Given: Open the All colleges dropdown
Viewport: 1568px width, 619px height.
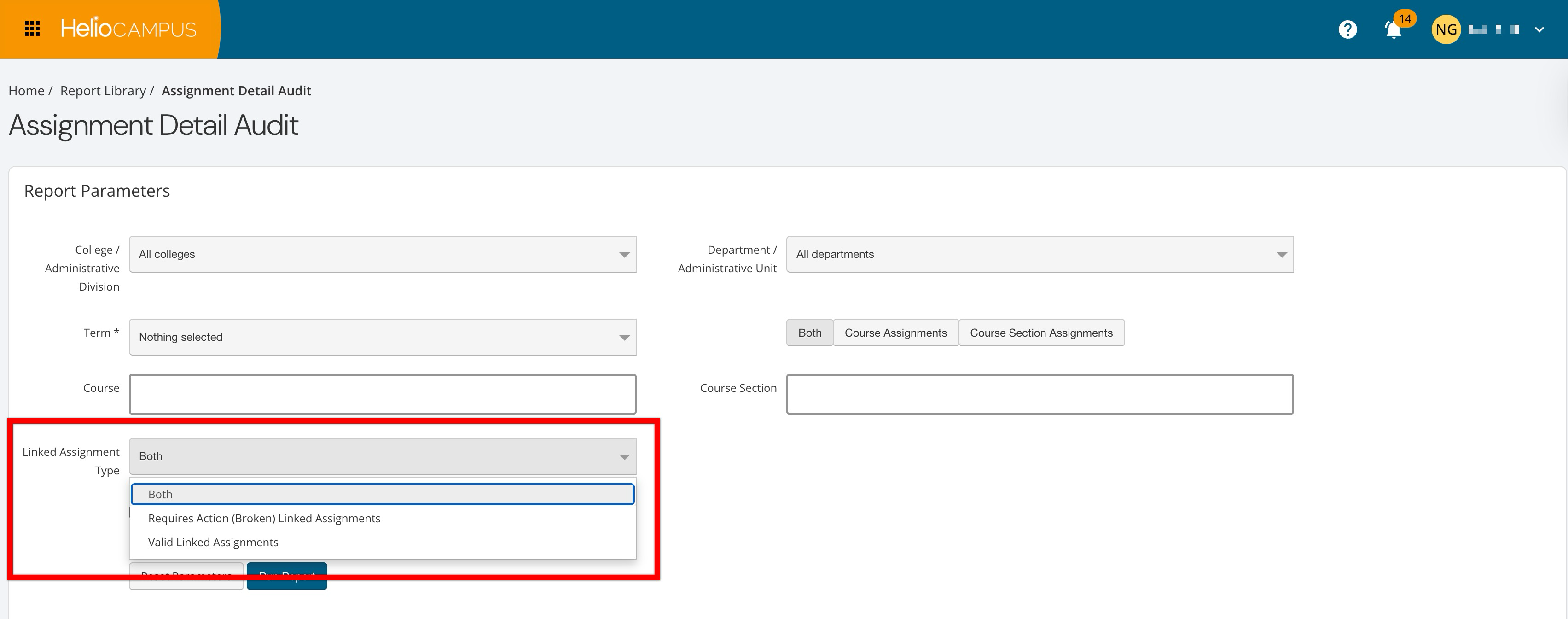Looking at the screenshot, I should click(382, 254).
